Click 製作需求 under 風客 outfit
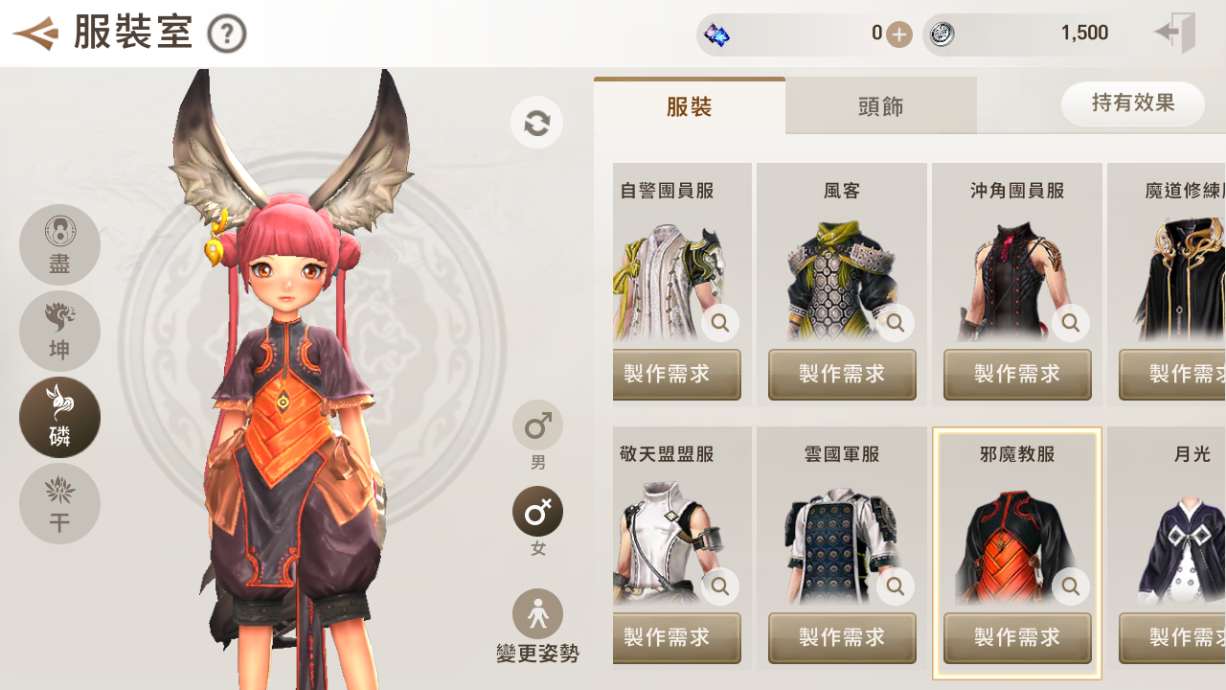This screenshot has width=1226, height=690. (842, 375)
